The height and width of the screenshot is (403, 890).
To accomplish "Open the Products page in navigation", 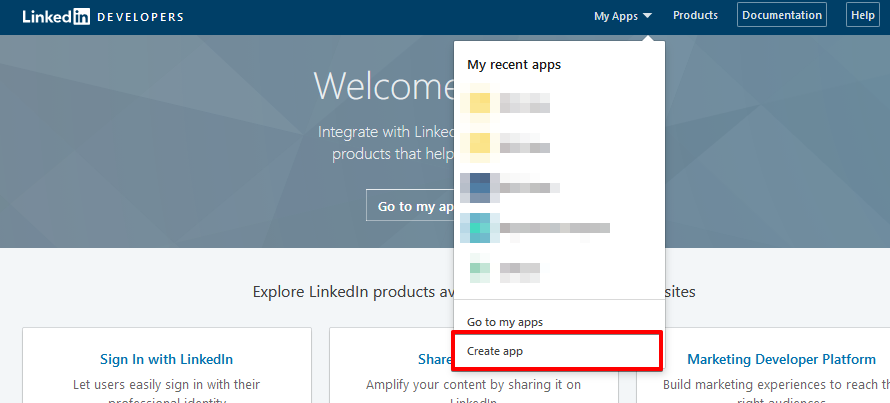I will pos(695,15).
